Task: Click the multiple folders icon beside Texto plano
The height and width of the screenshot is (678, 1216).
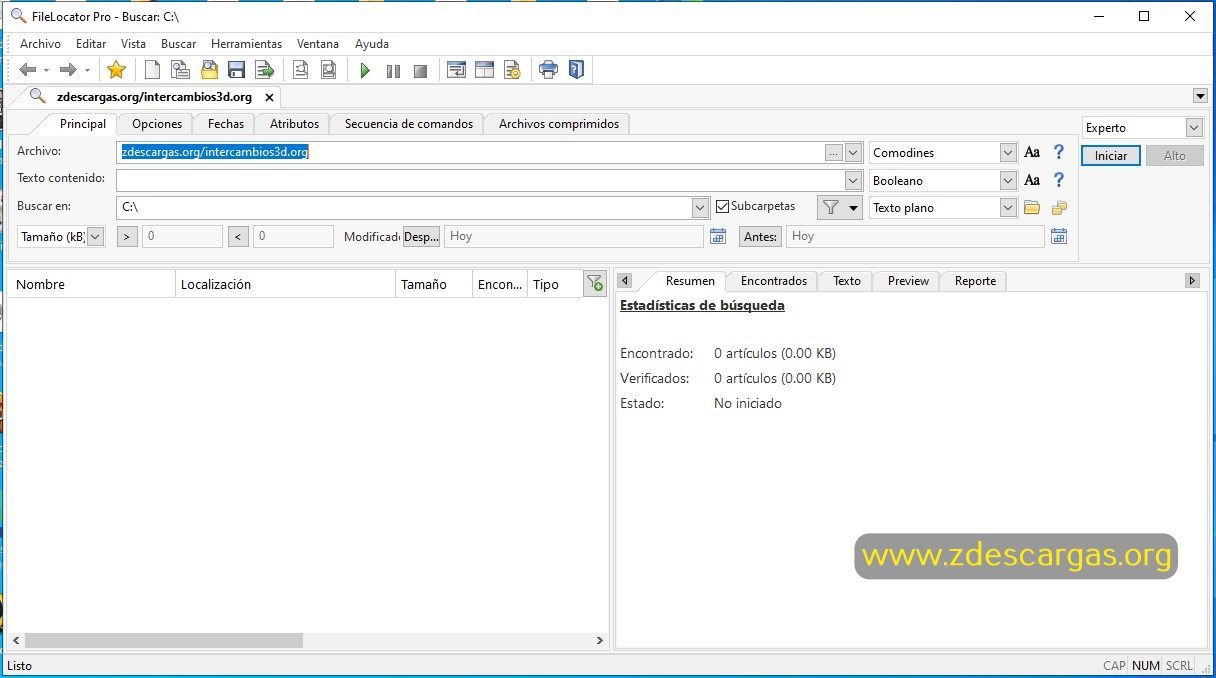Action: pos(1059,208)
